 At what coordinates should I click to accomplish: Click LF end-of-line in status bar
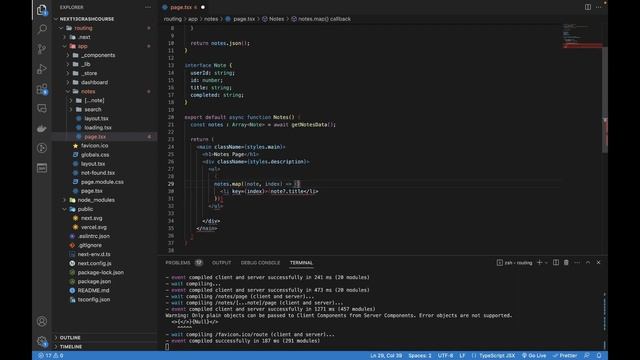462,356
